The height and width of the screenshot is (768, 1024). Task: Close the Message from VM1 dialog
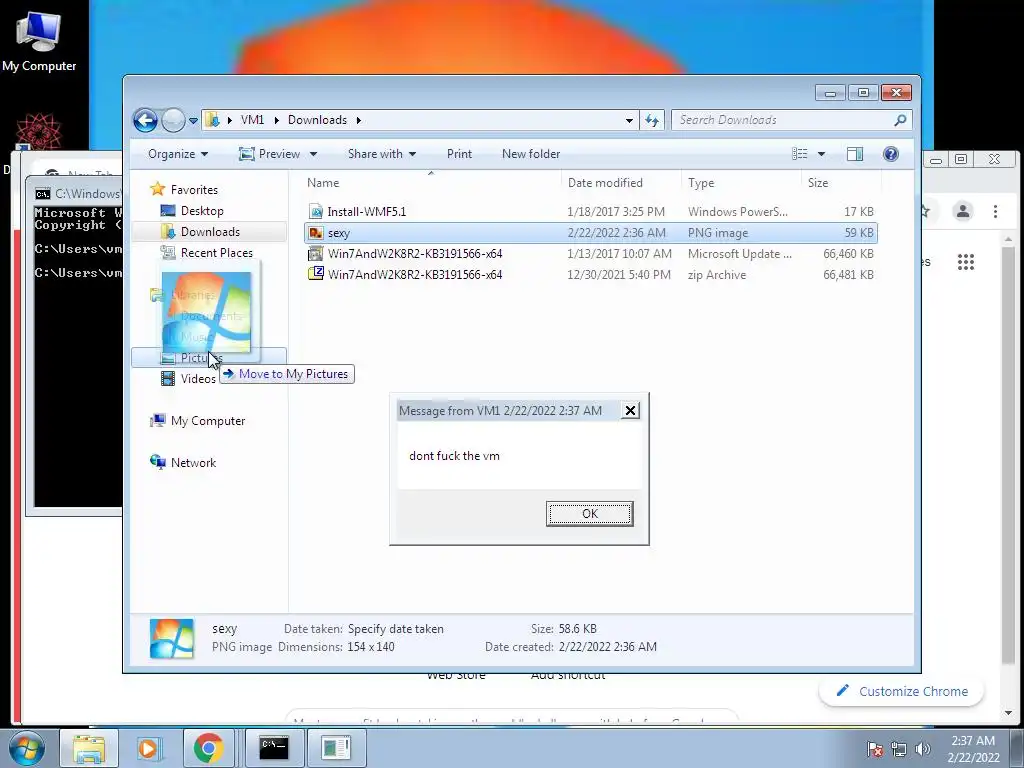coord(630,410)
